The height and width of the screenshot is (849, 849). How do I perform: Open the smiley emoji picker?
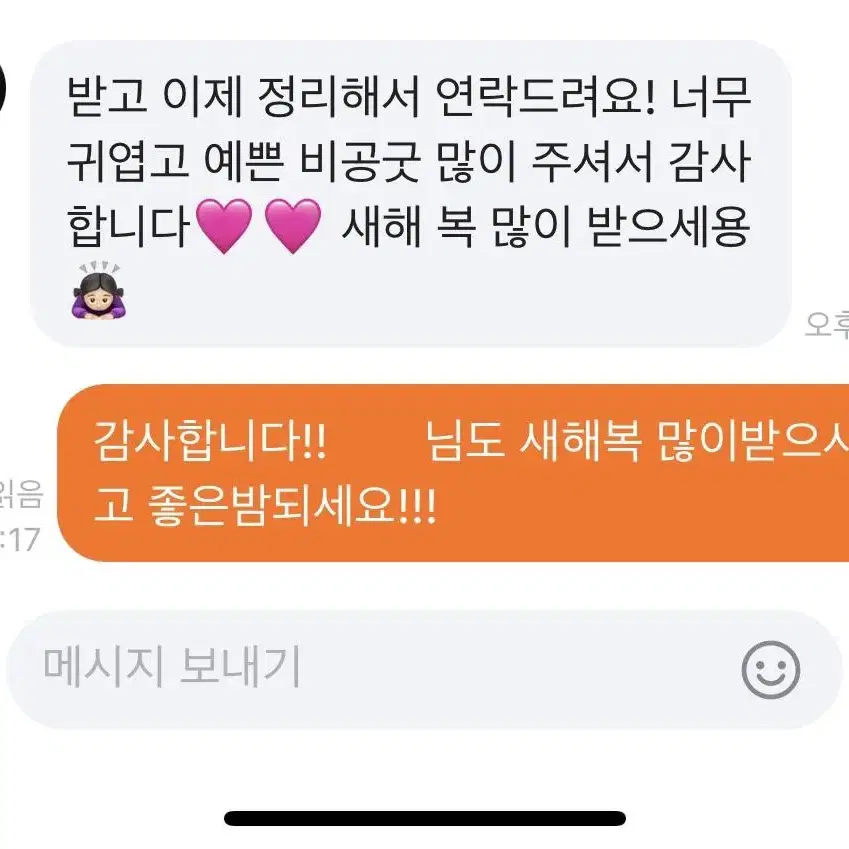click(770, 670)
